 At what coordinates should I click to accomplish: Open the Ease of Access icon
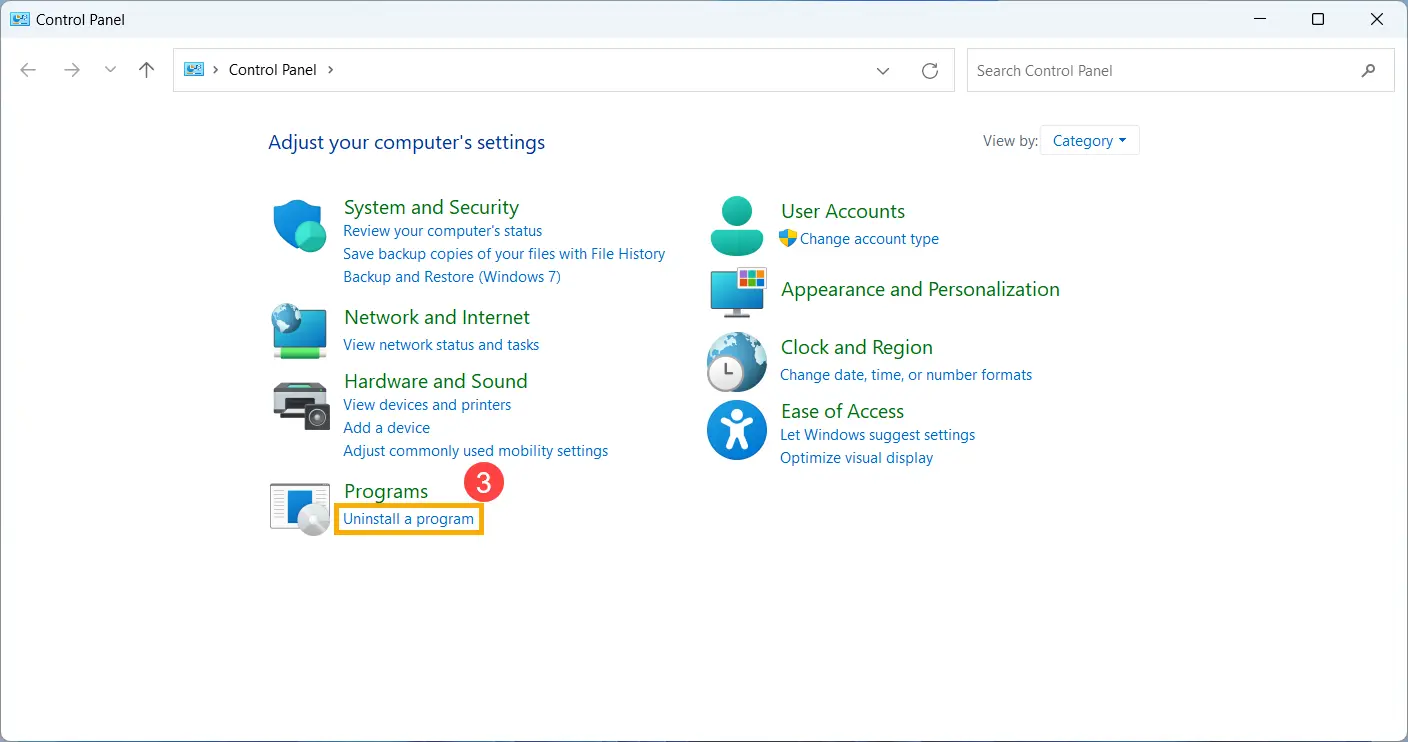pyautogui.click(x=737, y=430)
